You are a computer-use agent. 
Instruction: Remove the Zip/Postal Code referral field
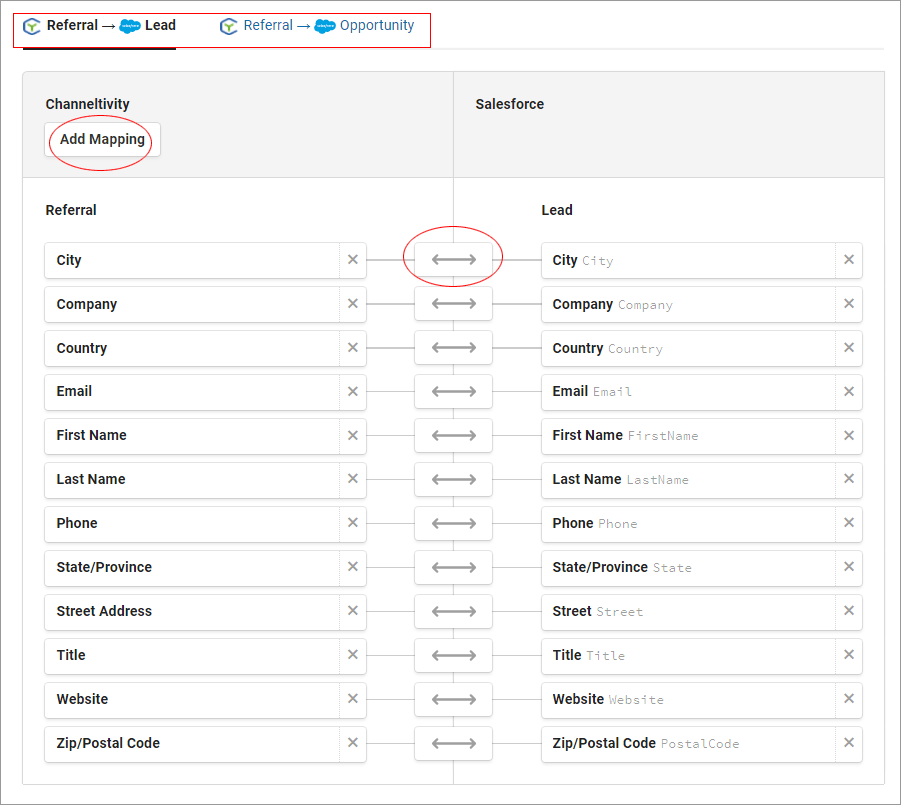click(353, 743)
